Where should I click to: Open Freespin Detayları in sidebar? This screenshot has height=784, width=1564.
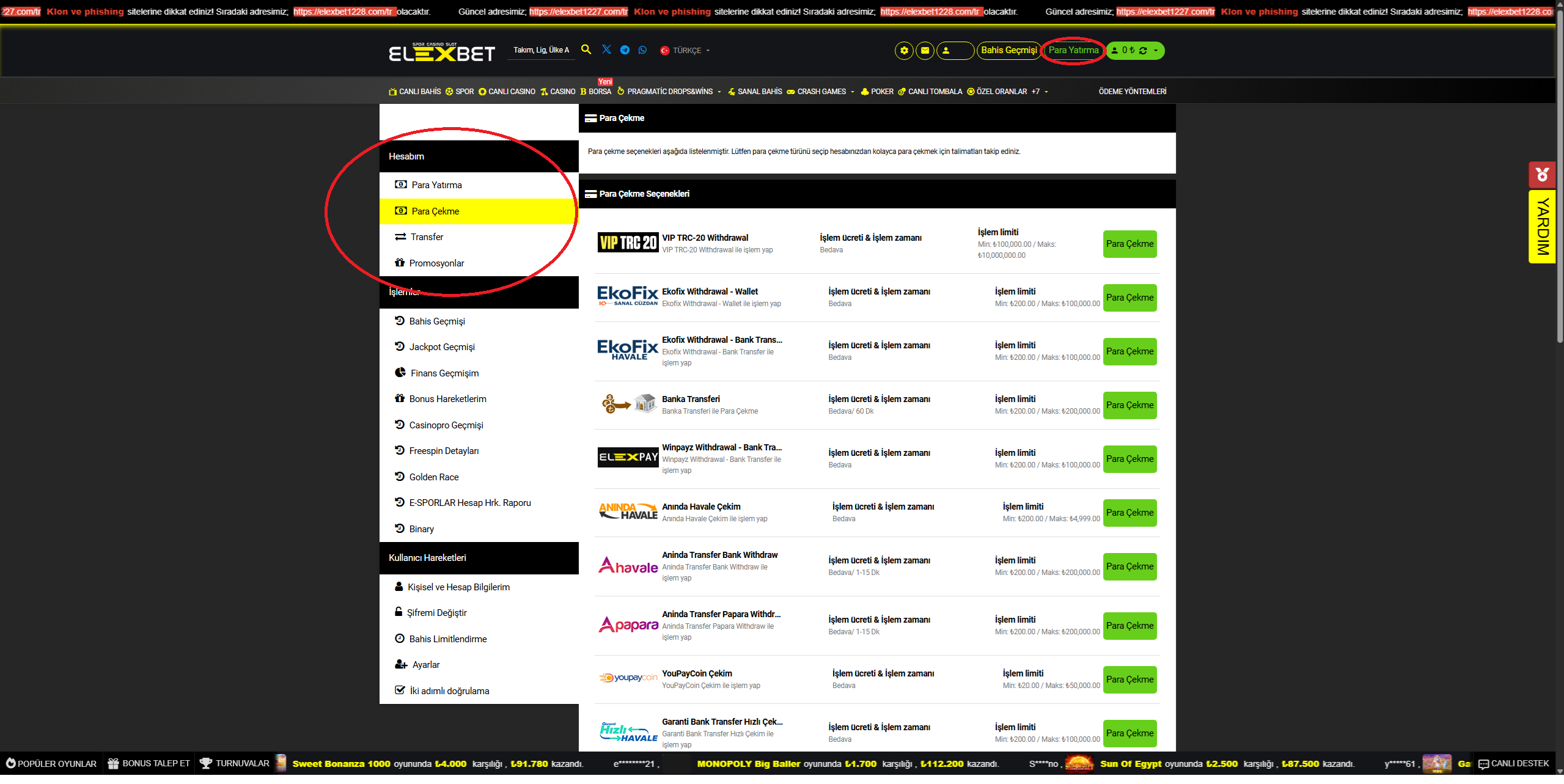click(479, 451)
